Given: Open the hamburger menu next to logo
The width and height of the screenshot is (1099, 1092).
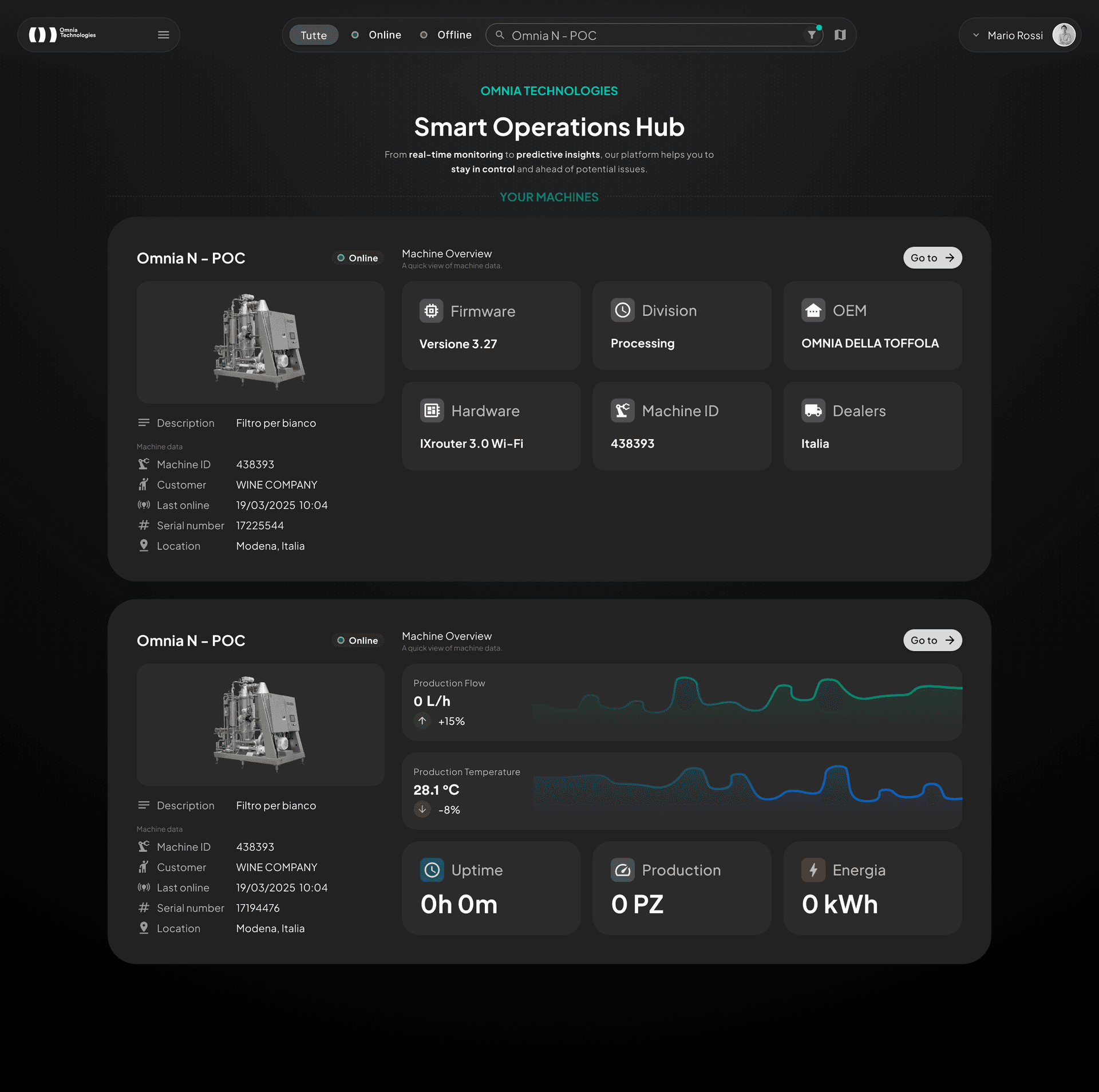Looking at the screenshot, I should click(163, 35).
